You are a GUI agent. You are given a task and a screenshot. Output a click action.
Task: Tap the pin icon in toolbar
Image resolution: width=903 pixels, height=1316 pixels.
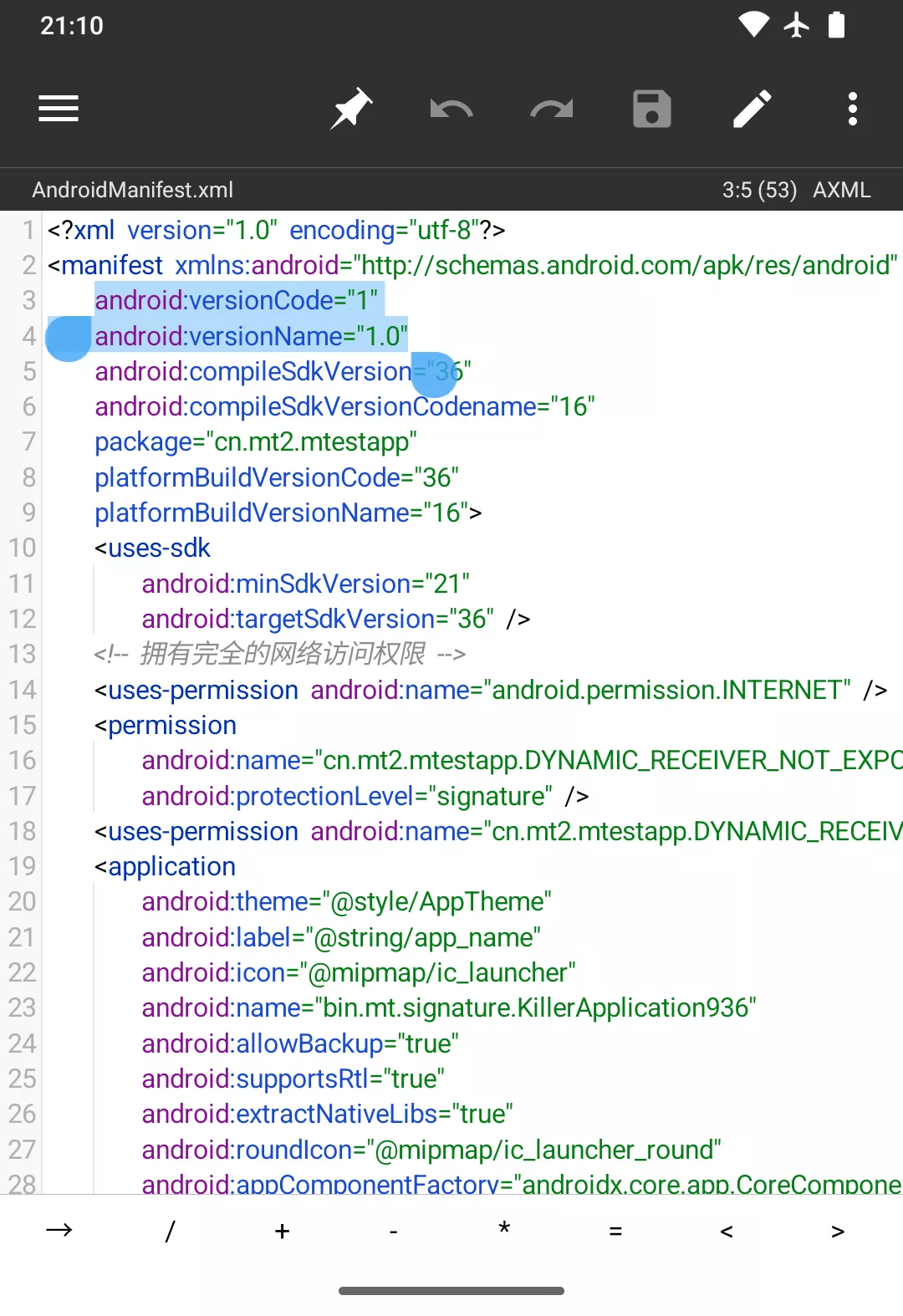click(x=351, y=109)
